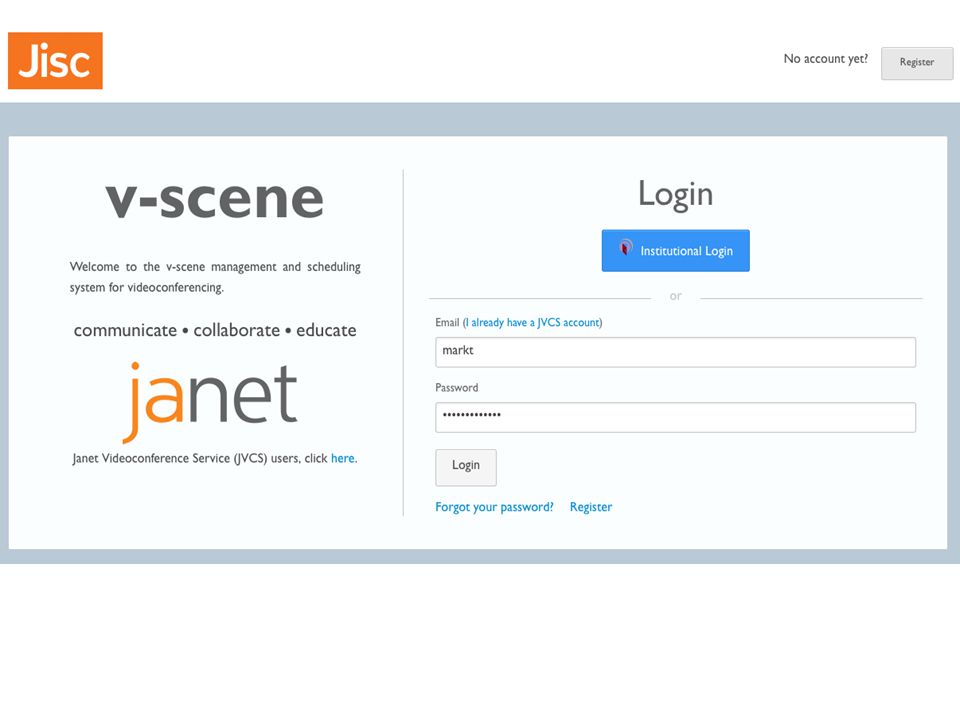Click the 'Password' field label
The height and width of the screenshot is (720, 960).
[457, 388]
